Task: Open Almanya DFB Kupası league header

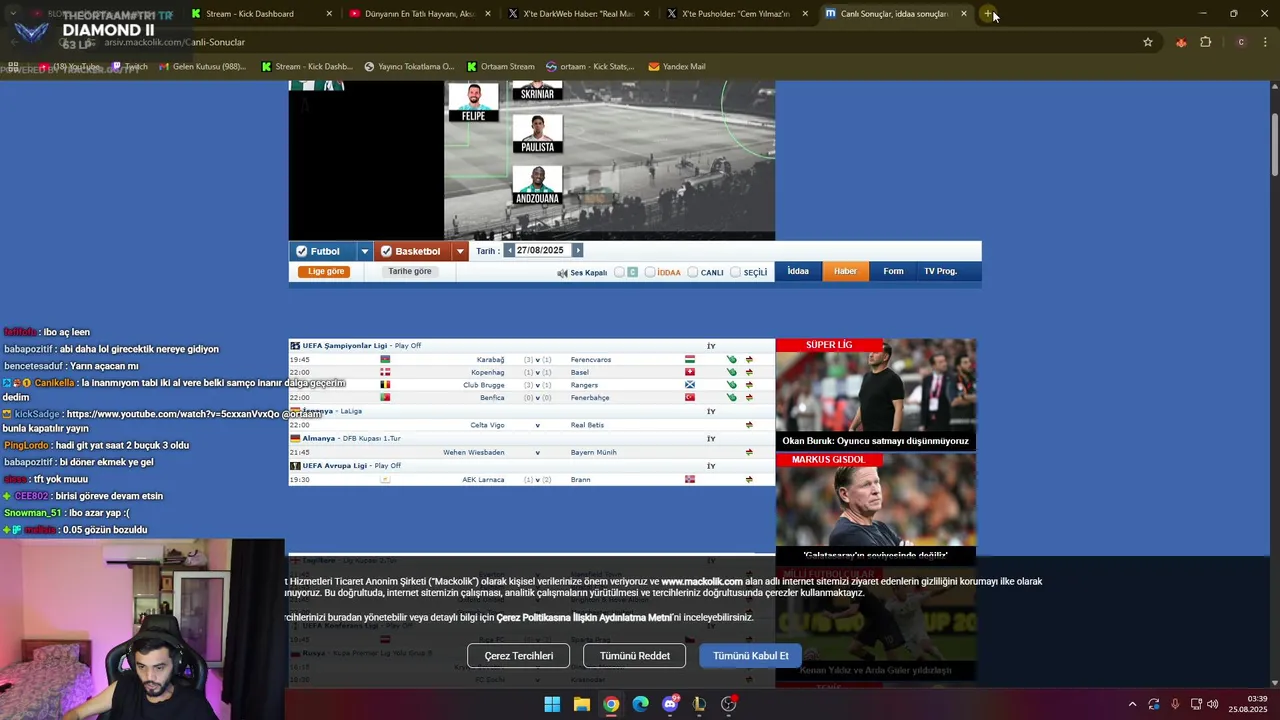Action: tap(531, 438)
